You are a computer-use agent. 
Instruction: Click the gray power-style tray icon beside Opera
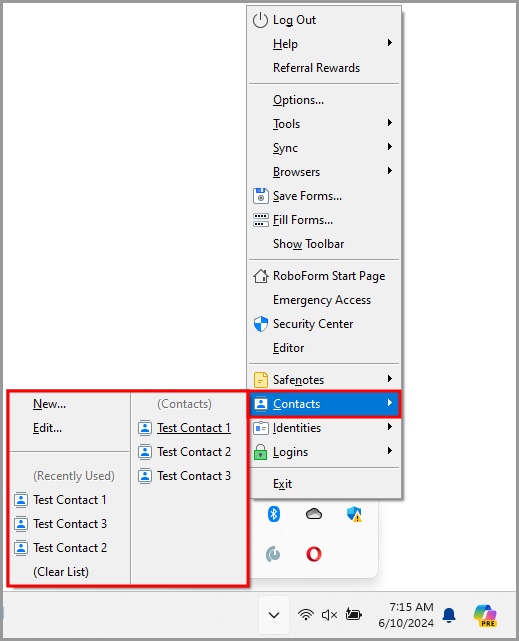point(273,554)
